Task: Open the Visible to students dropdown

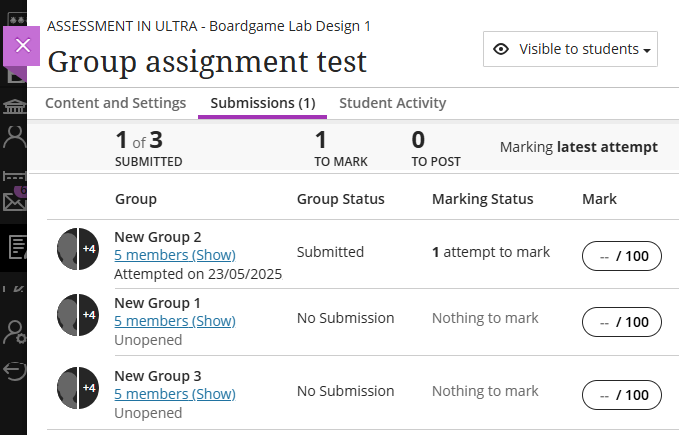Action: 570,49
